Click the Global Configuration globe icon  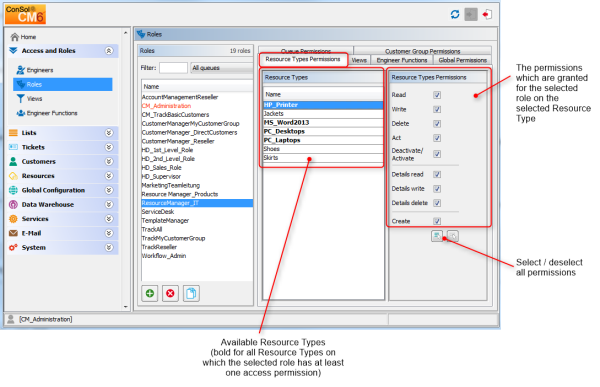pyautogui.click(x=13, y=190)
